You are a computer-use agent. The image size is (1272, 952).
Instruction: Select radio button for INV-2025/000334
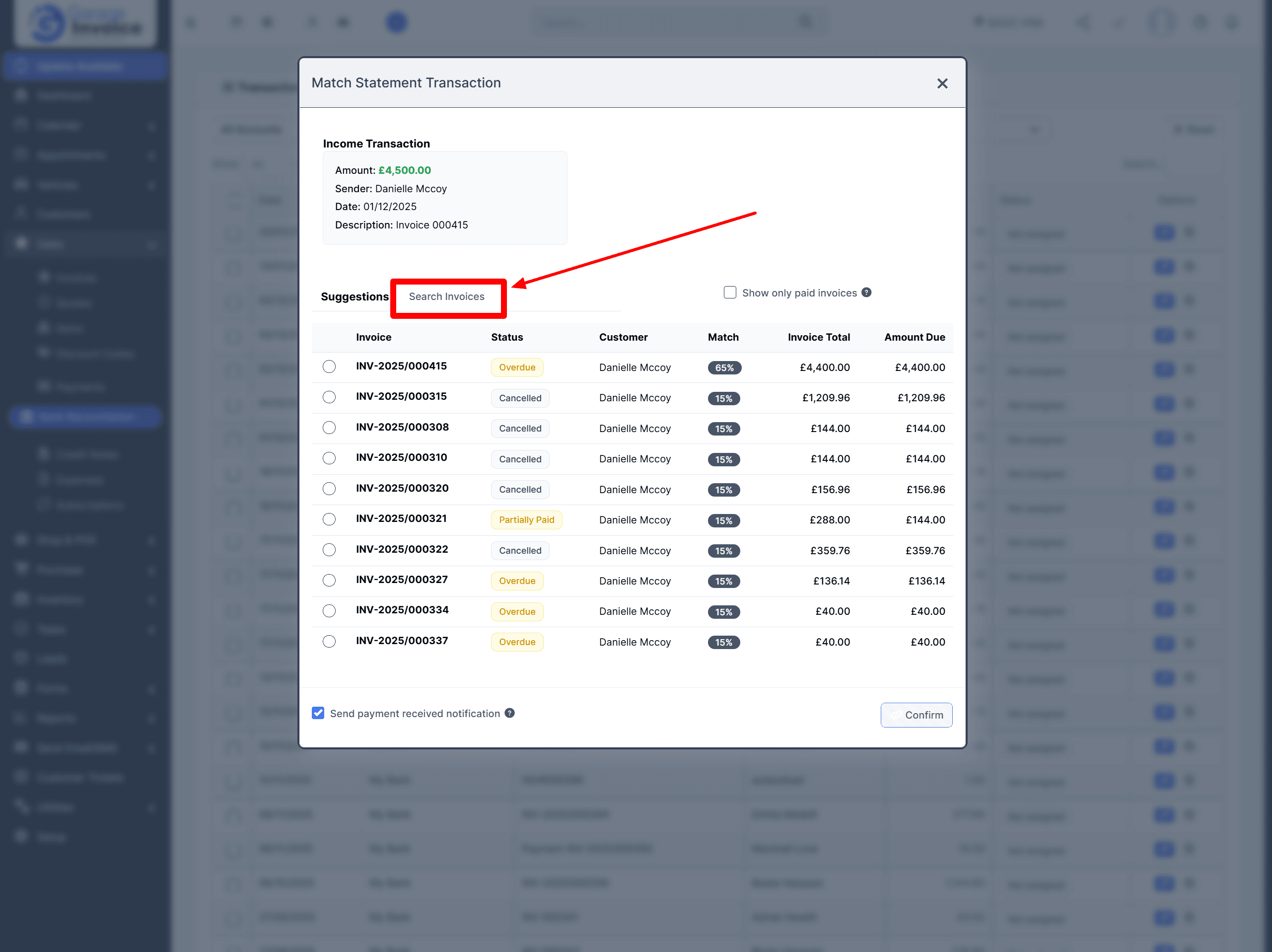click(329, 610)
